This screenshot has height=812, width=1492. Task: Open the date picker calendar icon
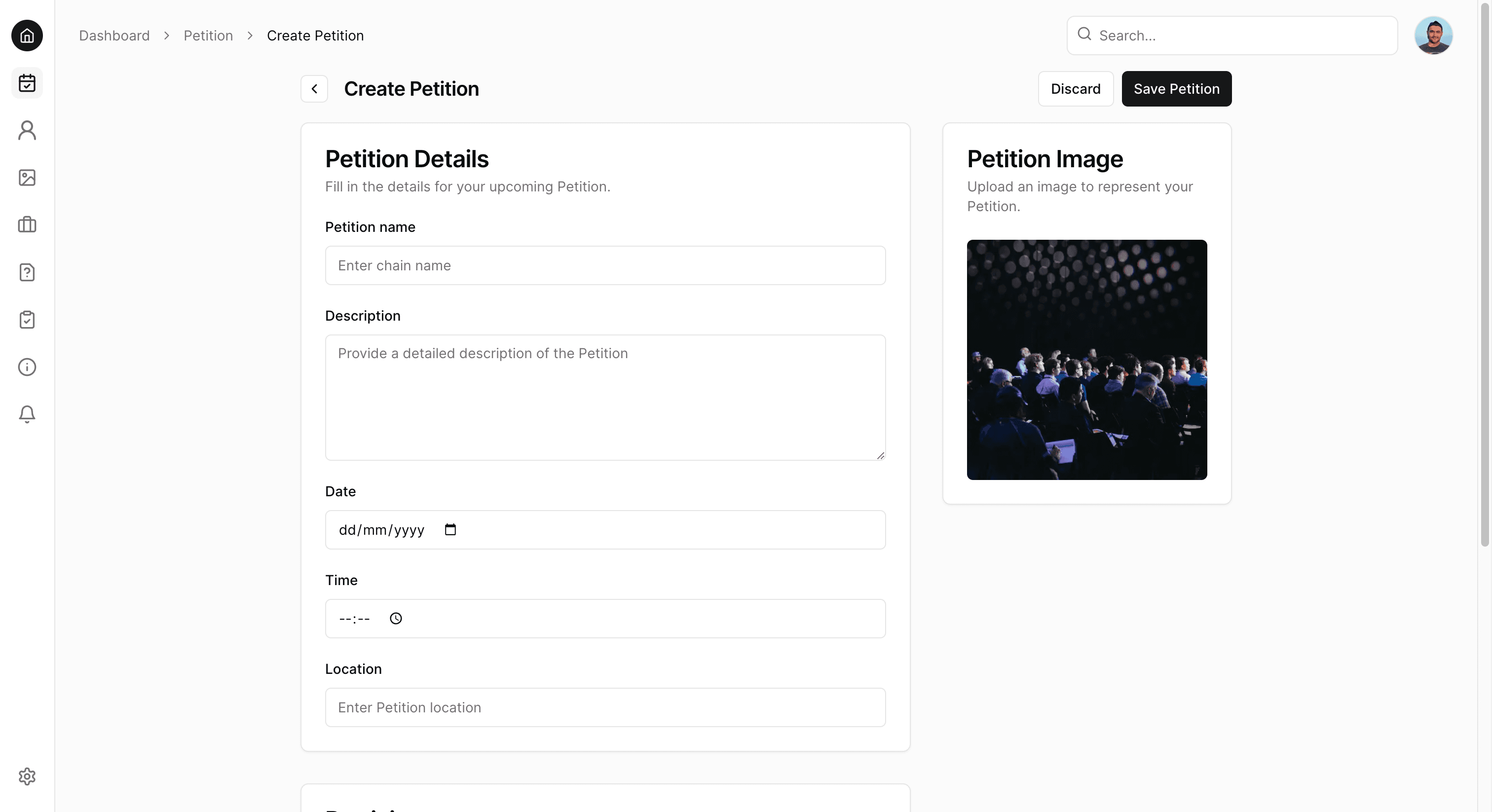pos(450,529)
